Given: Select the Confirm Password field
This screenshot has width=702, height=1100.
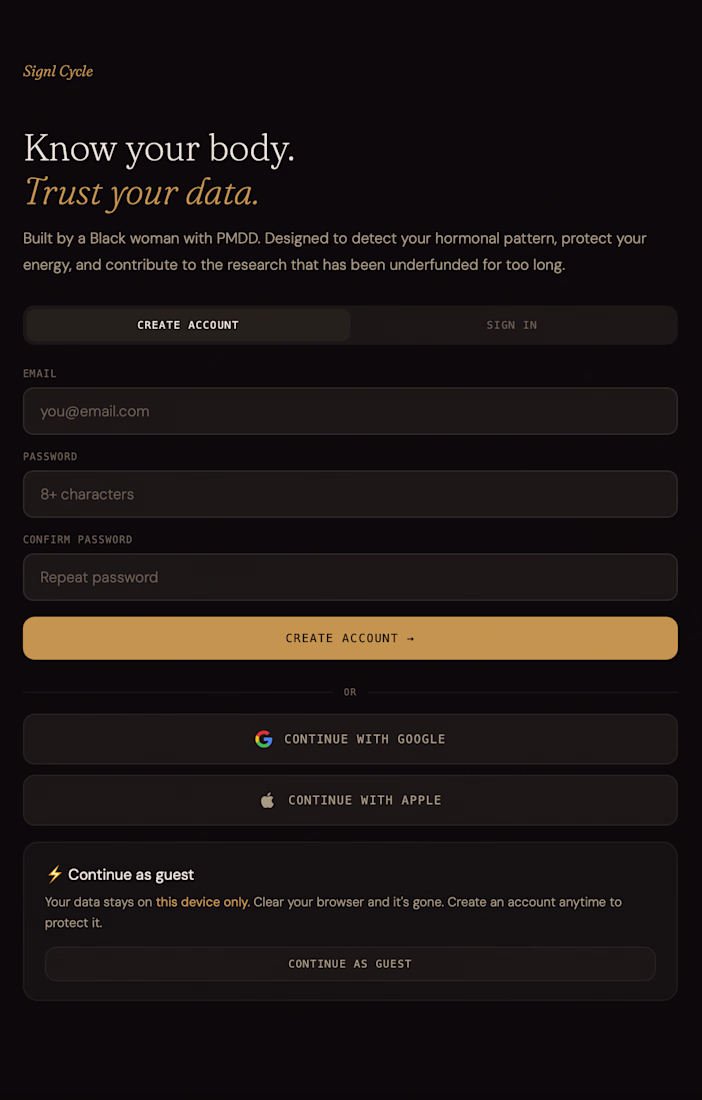Looking at the screenshot, I should pos(350,577).
